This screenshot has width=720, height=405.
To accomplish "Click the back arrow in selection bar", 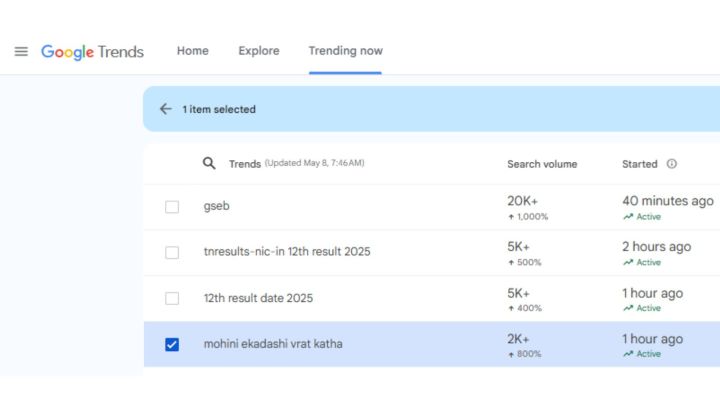I will (x=166, y=109).
